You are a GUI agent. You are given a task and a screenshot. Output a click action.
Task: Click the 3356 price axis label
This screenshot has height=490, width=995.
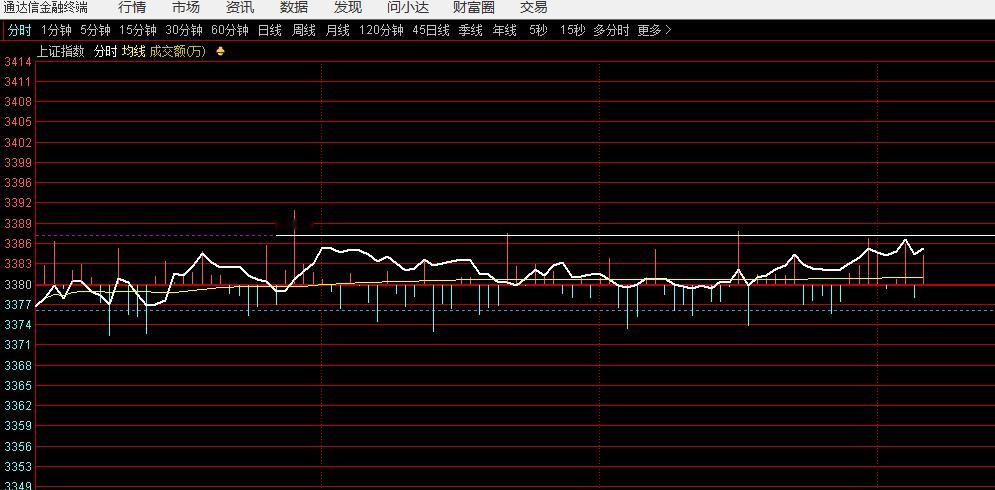(x=16, y=447)
